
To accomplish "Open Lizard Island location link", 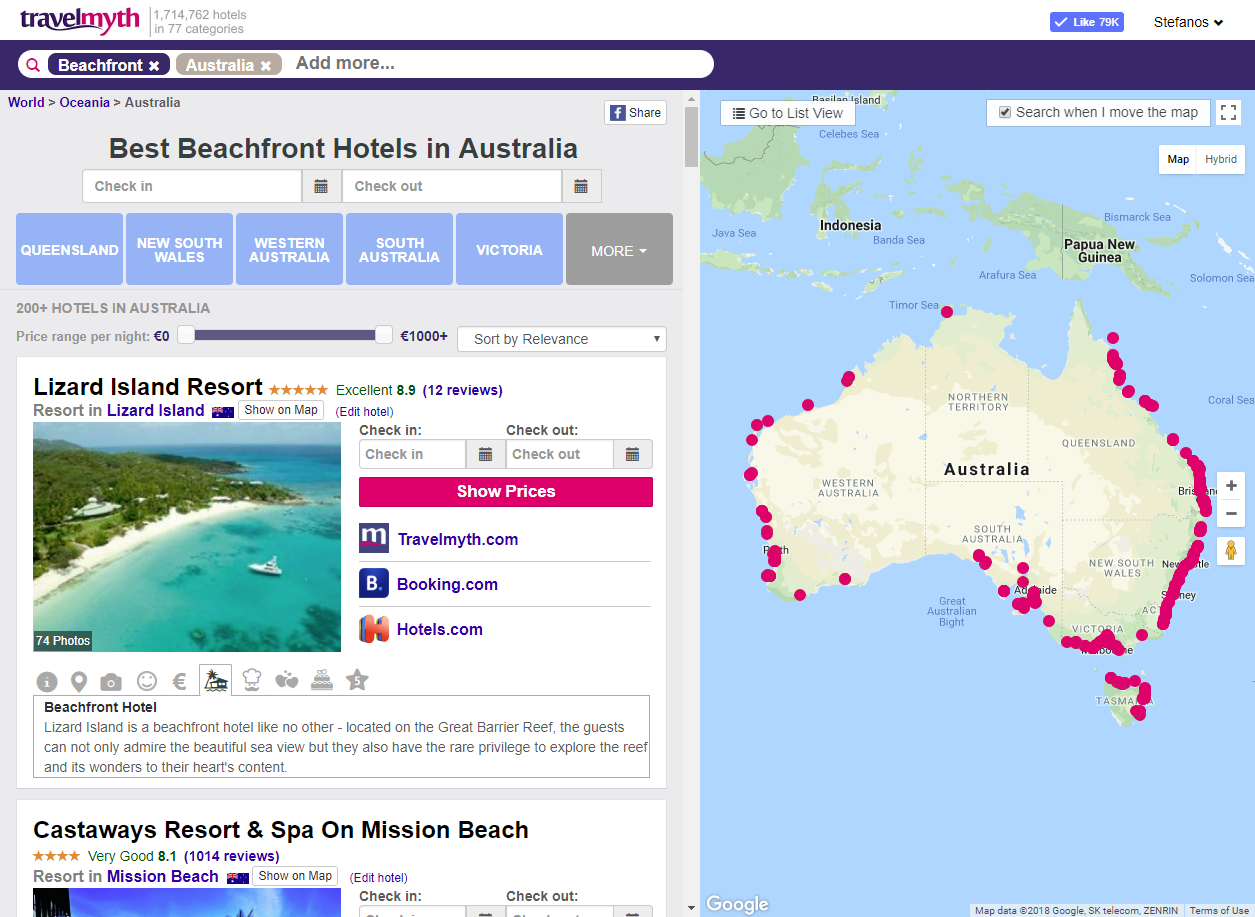I will pyautogui.click(x=156, y=410).
